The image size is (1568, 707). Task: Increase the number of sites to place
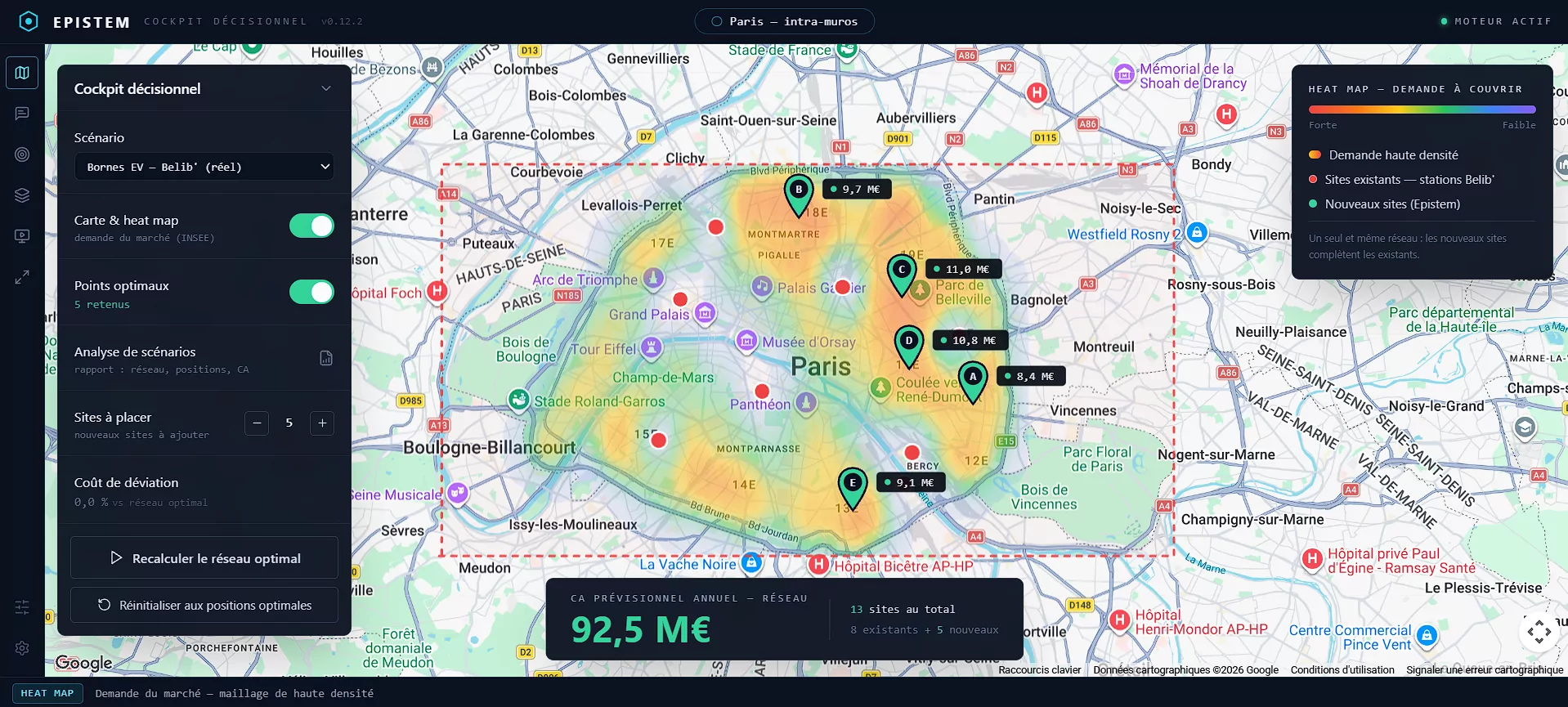[x=322, y=423]
